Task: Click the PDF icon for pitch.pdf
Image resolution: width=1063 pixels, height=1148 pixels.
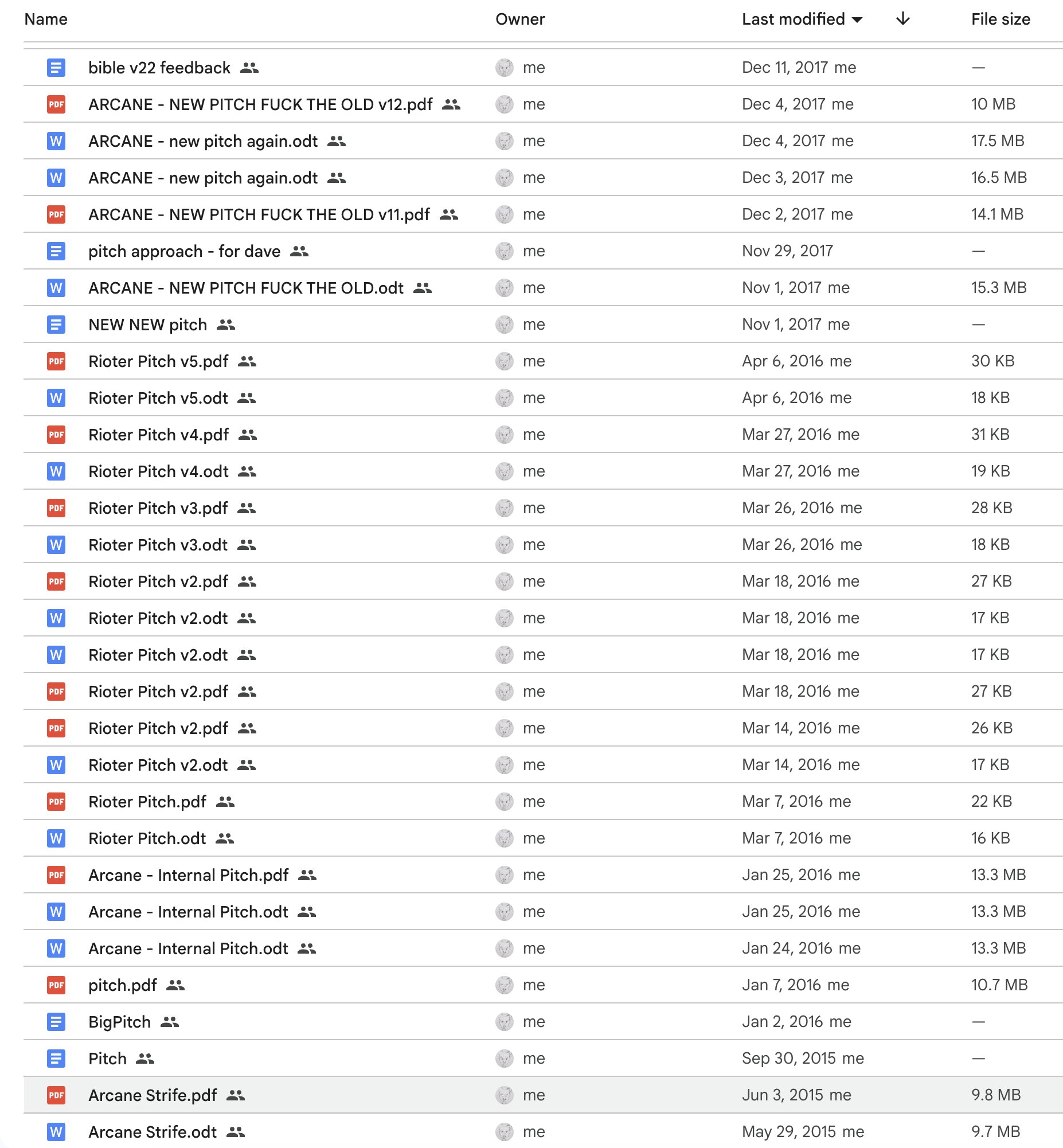Action: [x=56, y=985]
